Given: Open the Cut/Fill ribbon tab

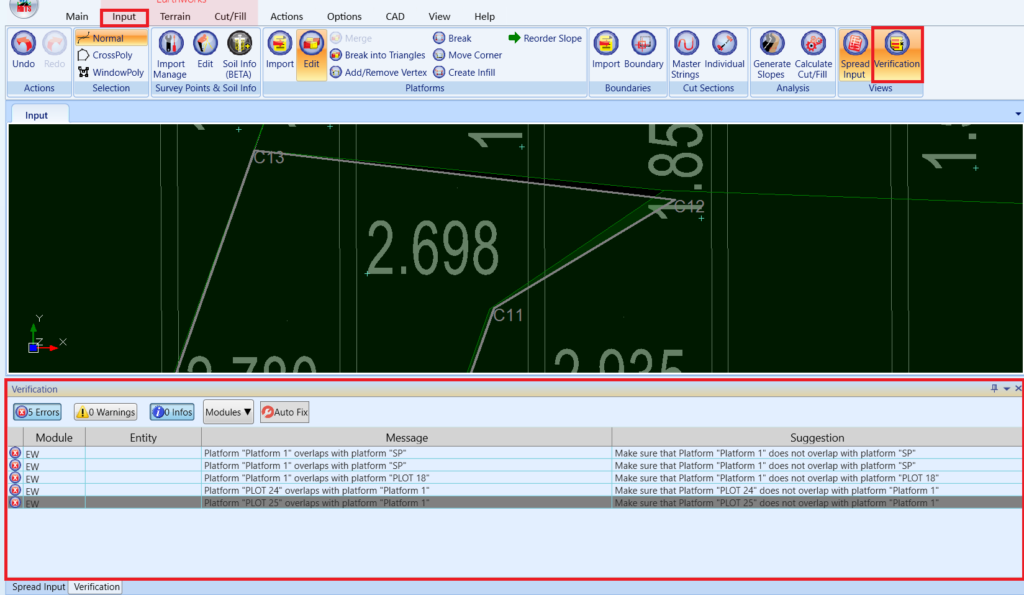Looking at the screenshot, I should point(231,16).
